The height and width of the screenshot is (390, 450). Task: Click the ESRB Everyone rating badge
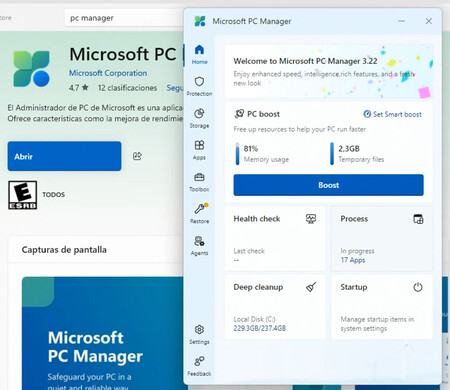tap(23, 195)
